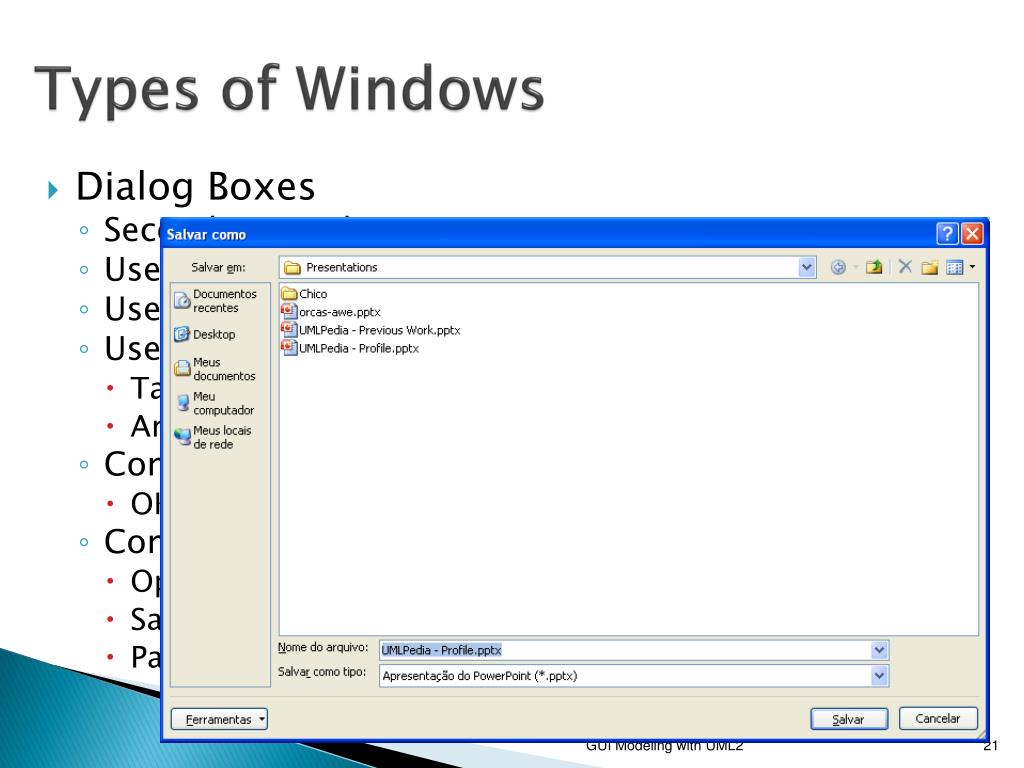Viewport: 1024px width, 768px height.
Task: Click the Cancelar button
Action: (x=938, y=719)
